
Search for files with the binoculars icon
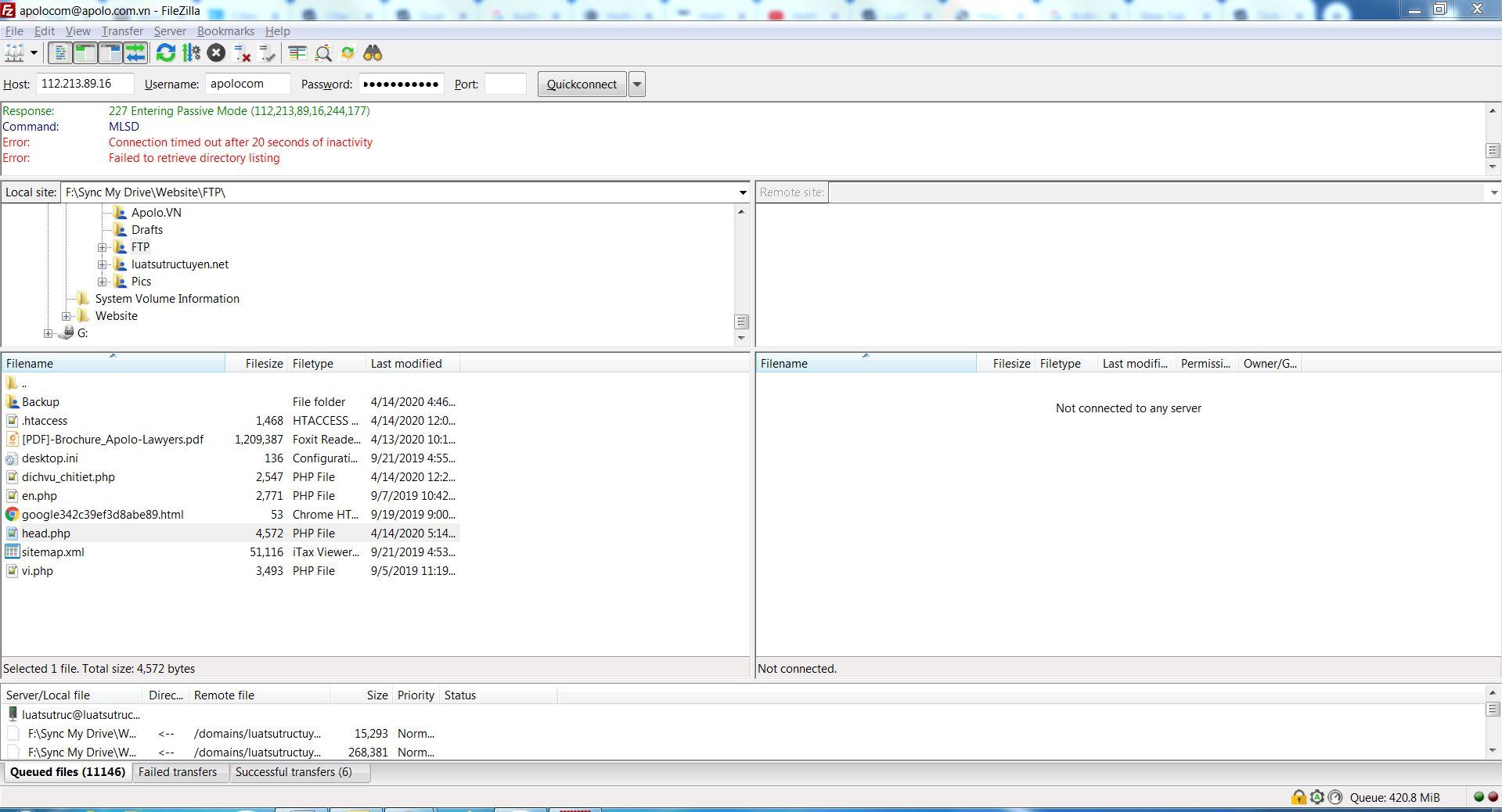[373, 53]
